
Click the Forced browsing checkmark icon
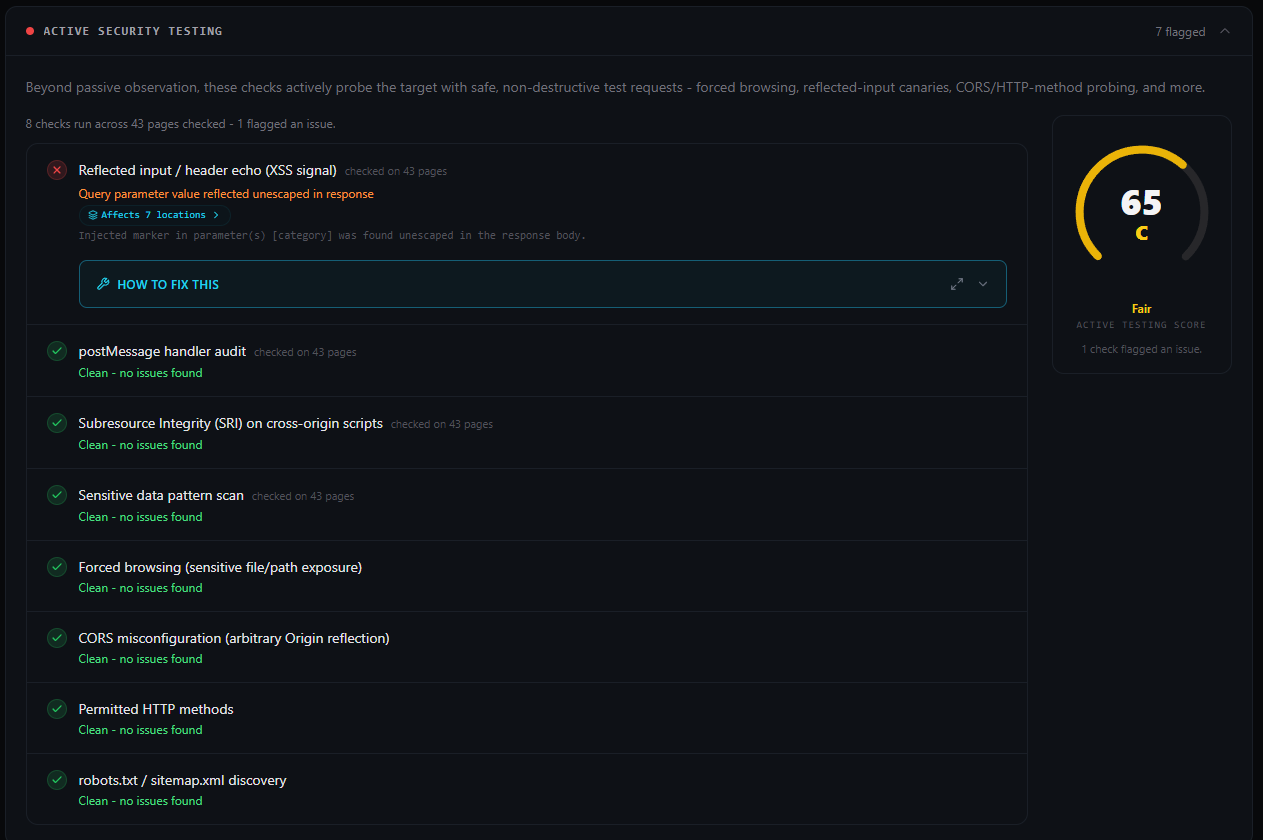[x=57, y=567]
